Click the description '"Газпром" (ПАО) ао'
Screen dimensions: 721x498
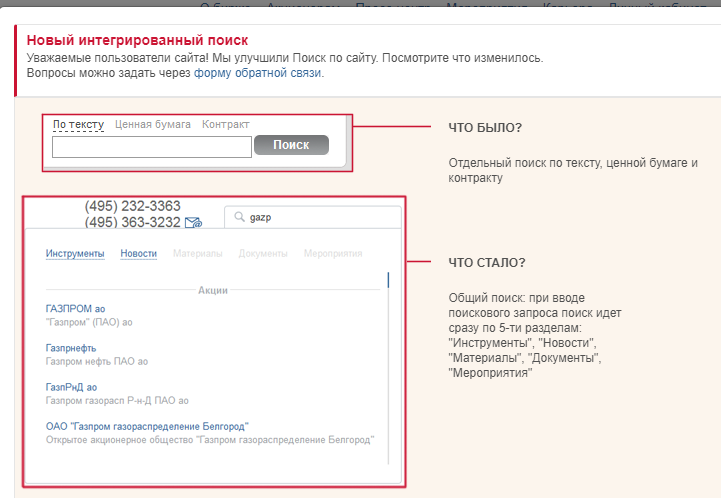click(x=89, y=322)
